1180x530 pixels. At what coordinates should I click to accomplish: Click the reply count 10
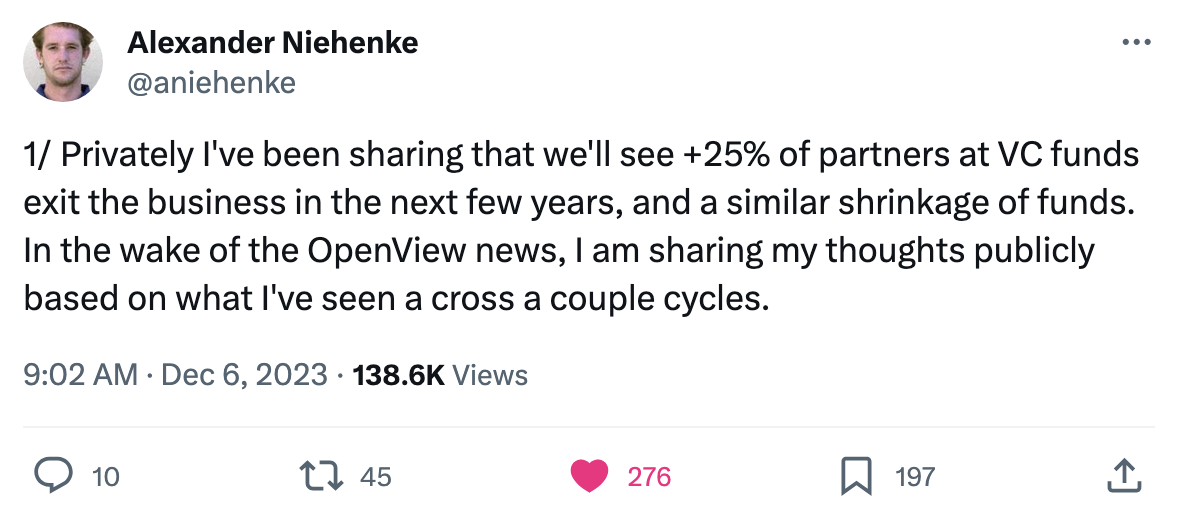[104, 477]
